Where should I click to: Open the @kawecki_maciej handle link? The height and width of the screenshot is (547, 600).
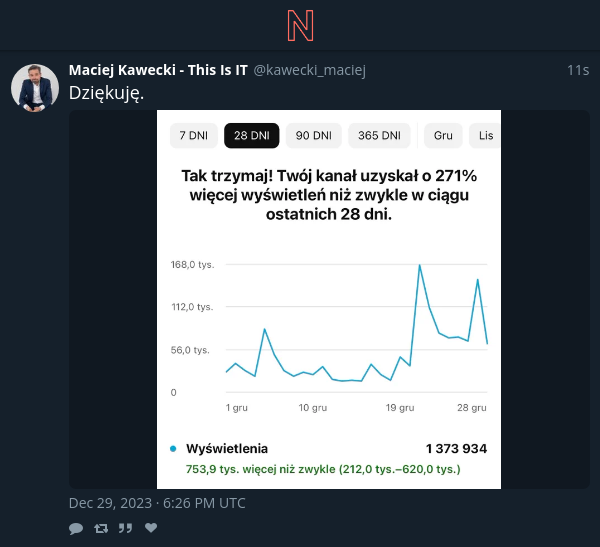coord(310,70)
